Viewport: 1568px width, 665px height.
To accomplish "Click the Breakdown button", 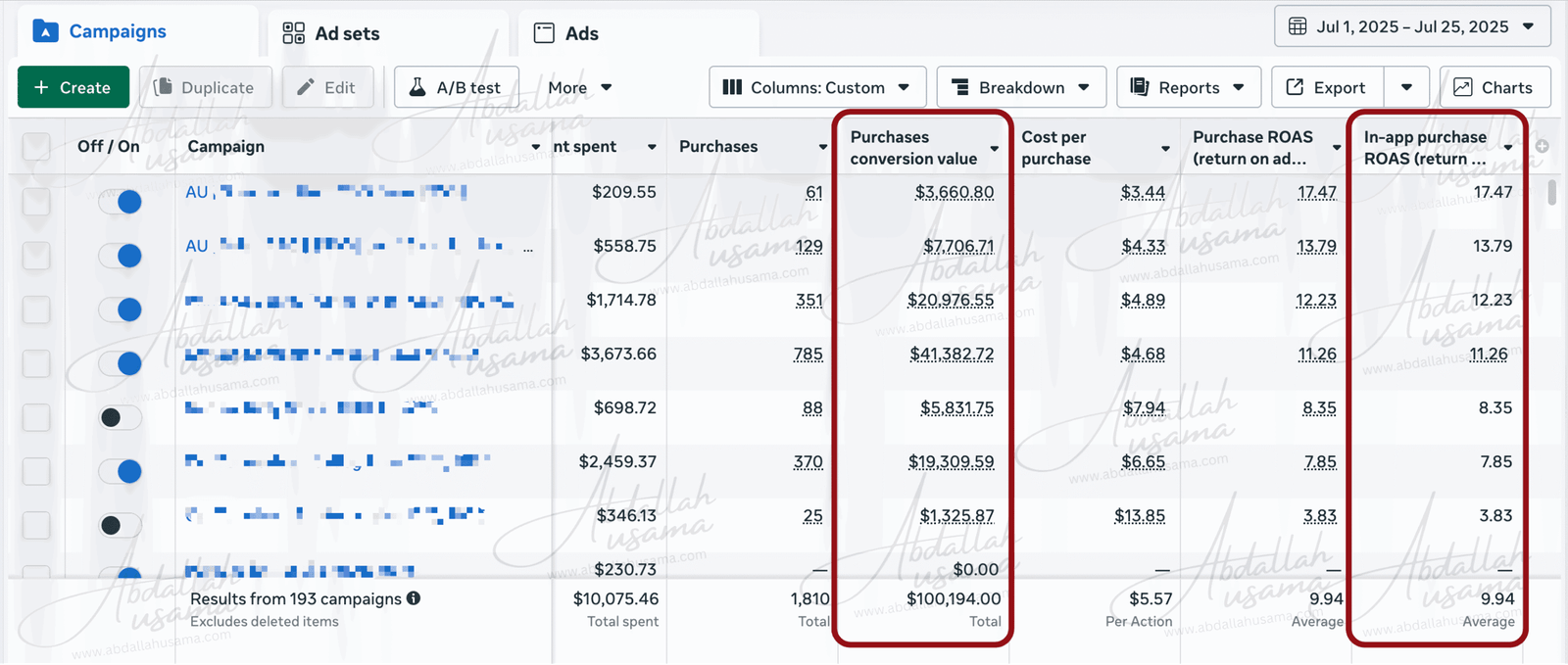I will [x=1021, y=87].
